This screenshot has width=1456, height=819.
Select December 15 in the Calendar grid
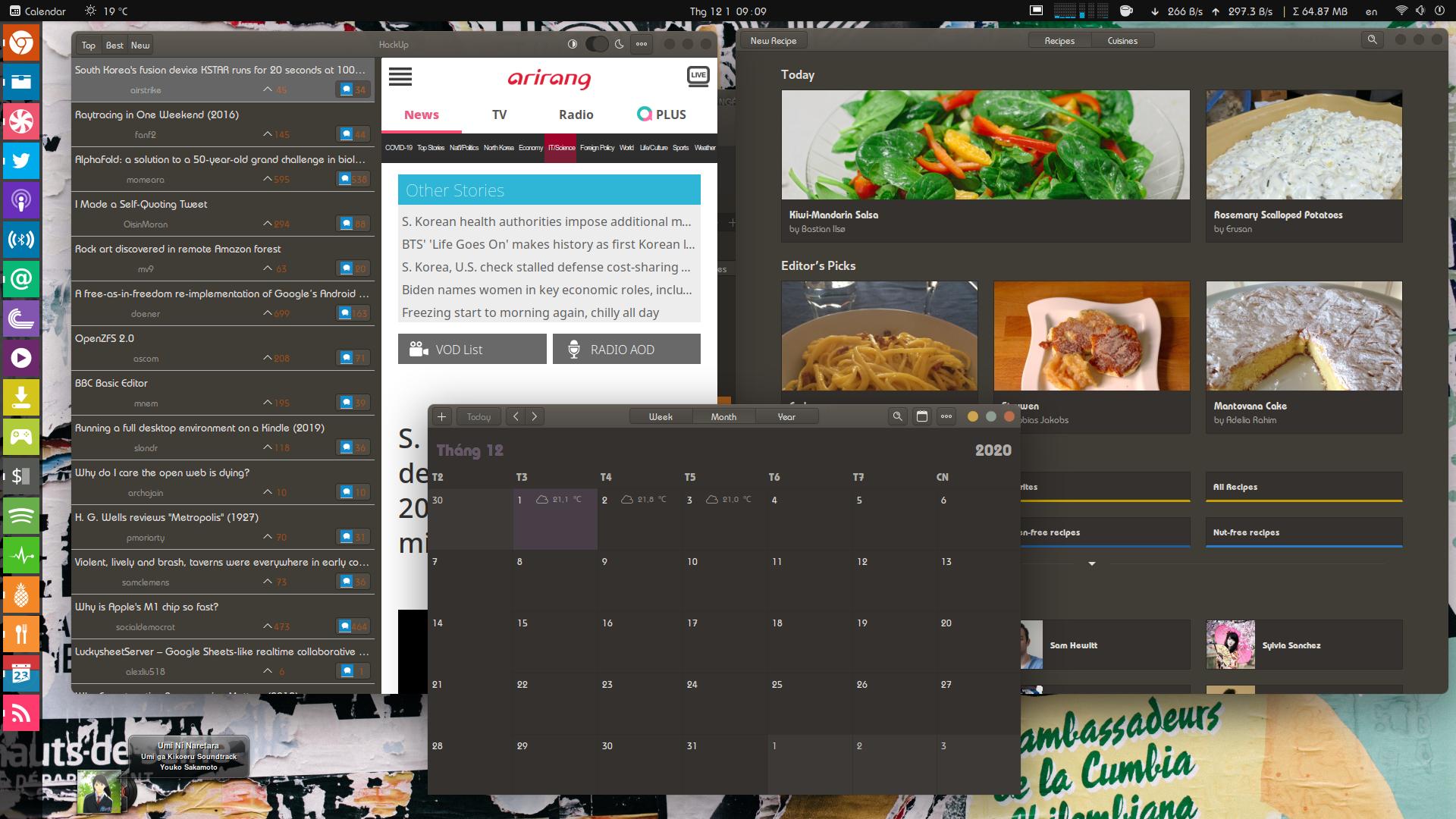[x=555, y=642]
